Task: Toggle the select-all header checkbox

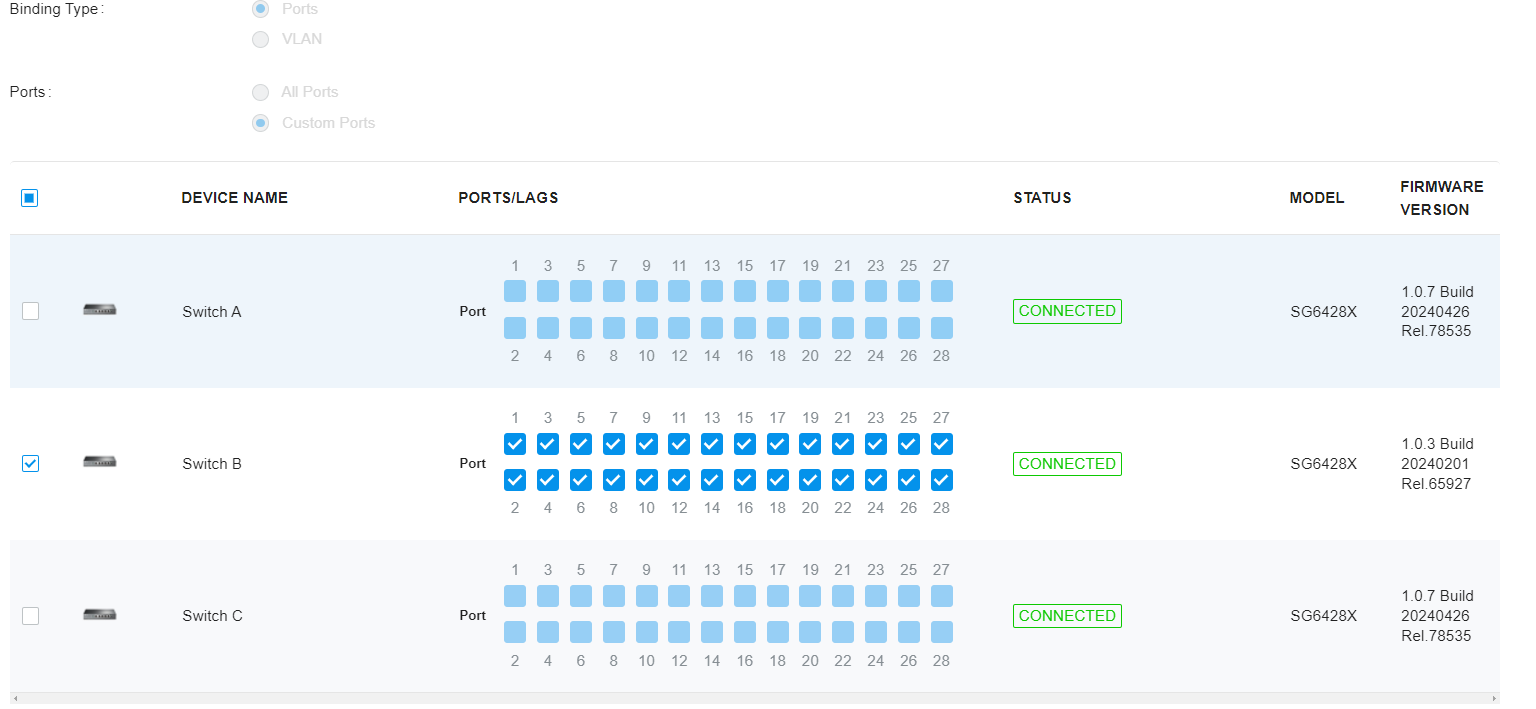Action: 29,198
